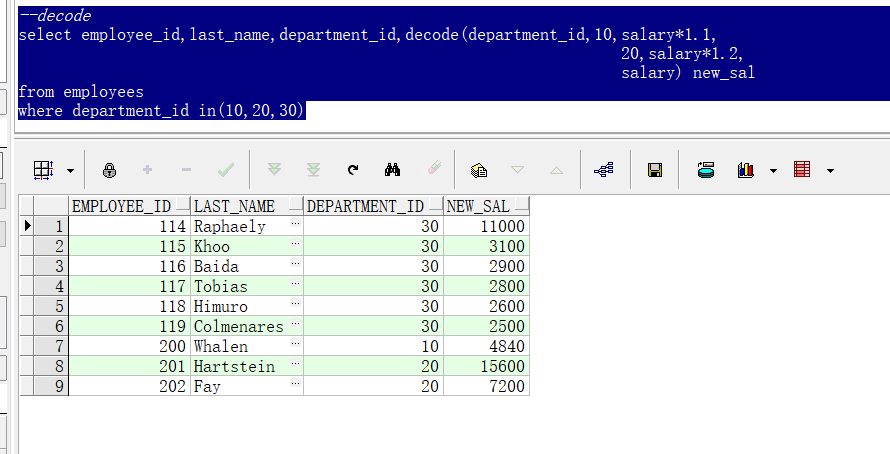Image resolution: width=890 pixels, height=454 pixels.
Task: Click the 'where department_id in(10,20,30)' line
Action: [162, 110]
